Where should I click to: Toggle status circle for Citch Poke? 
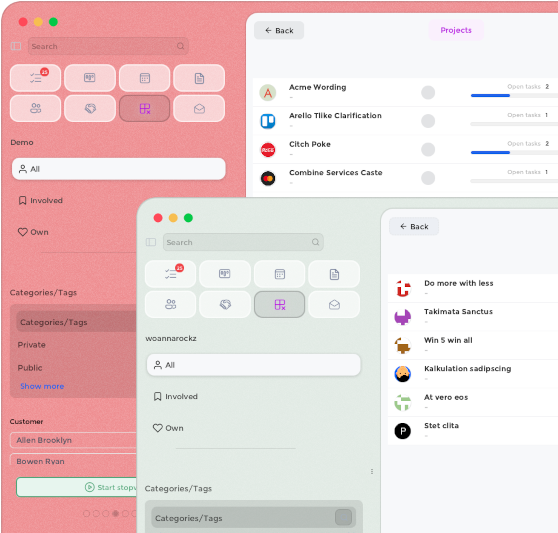click(x=428, y=149)
